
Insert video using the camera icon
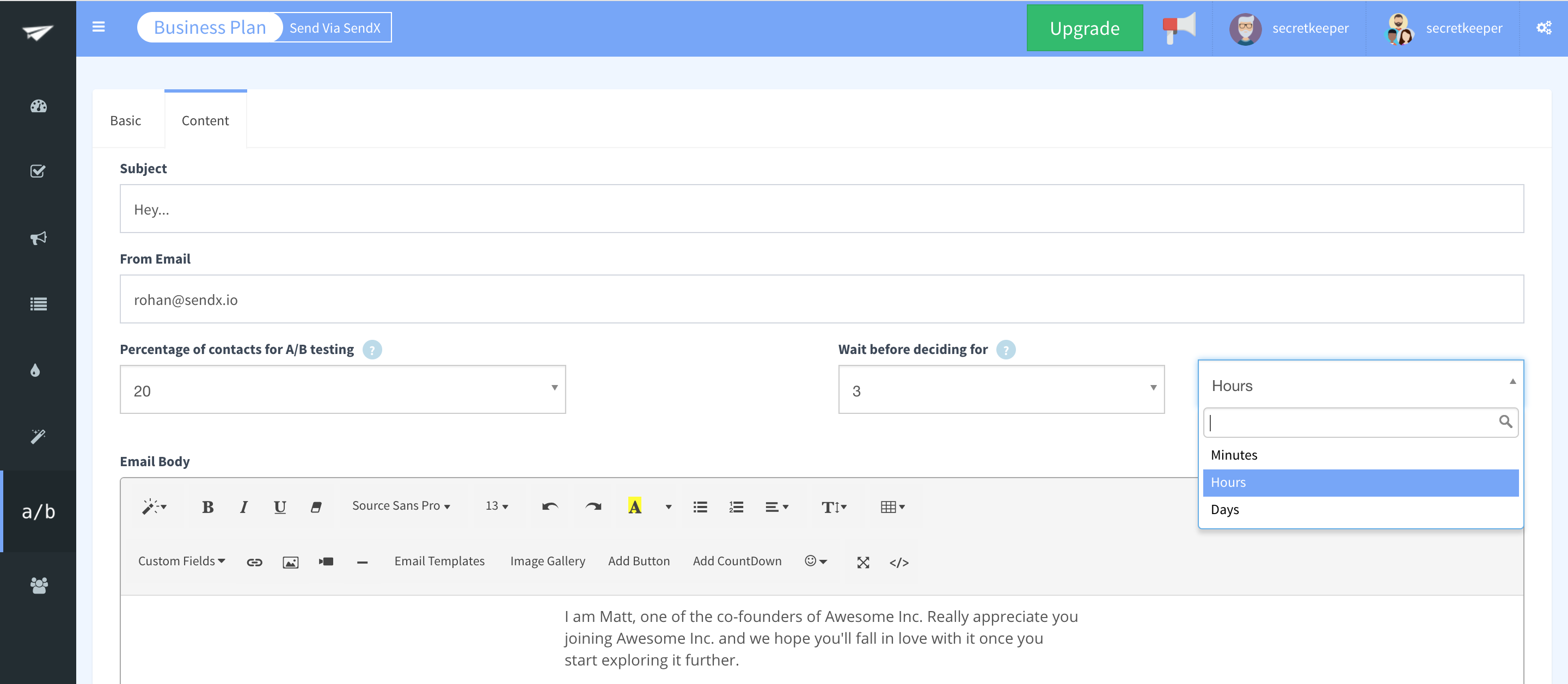[x=326, y=561]
